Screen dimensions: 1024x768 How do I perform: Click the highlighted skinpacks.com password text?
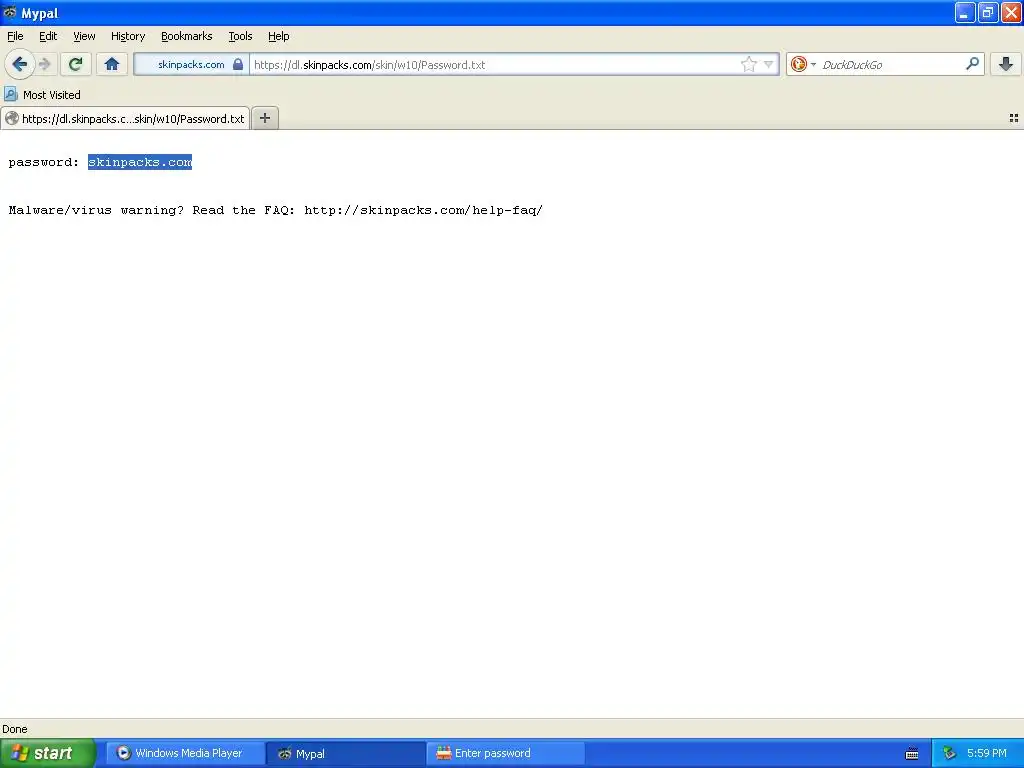140,162
